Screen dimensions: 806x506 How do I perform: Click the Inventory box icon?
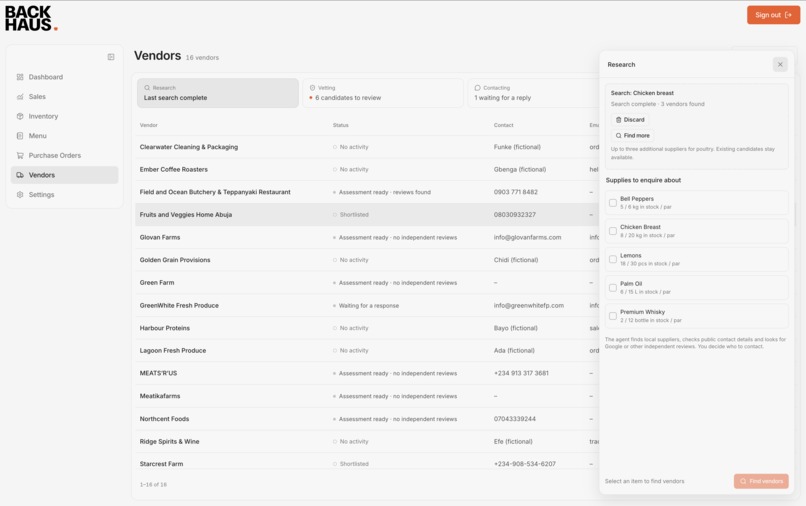[x=20, y=116]
